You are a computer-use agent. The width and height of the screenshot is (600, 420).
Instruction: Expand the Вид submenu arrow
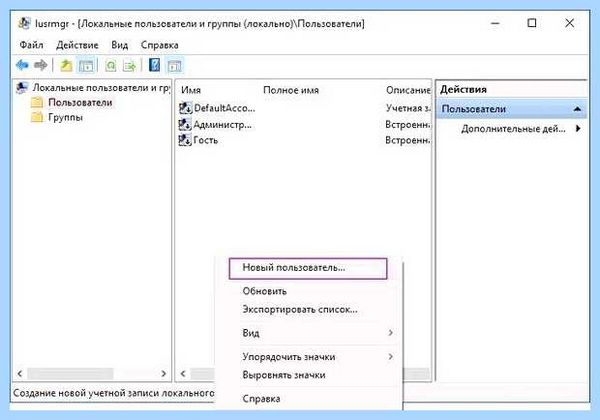click(x=390, y=333)
